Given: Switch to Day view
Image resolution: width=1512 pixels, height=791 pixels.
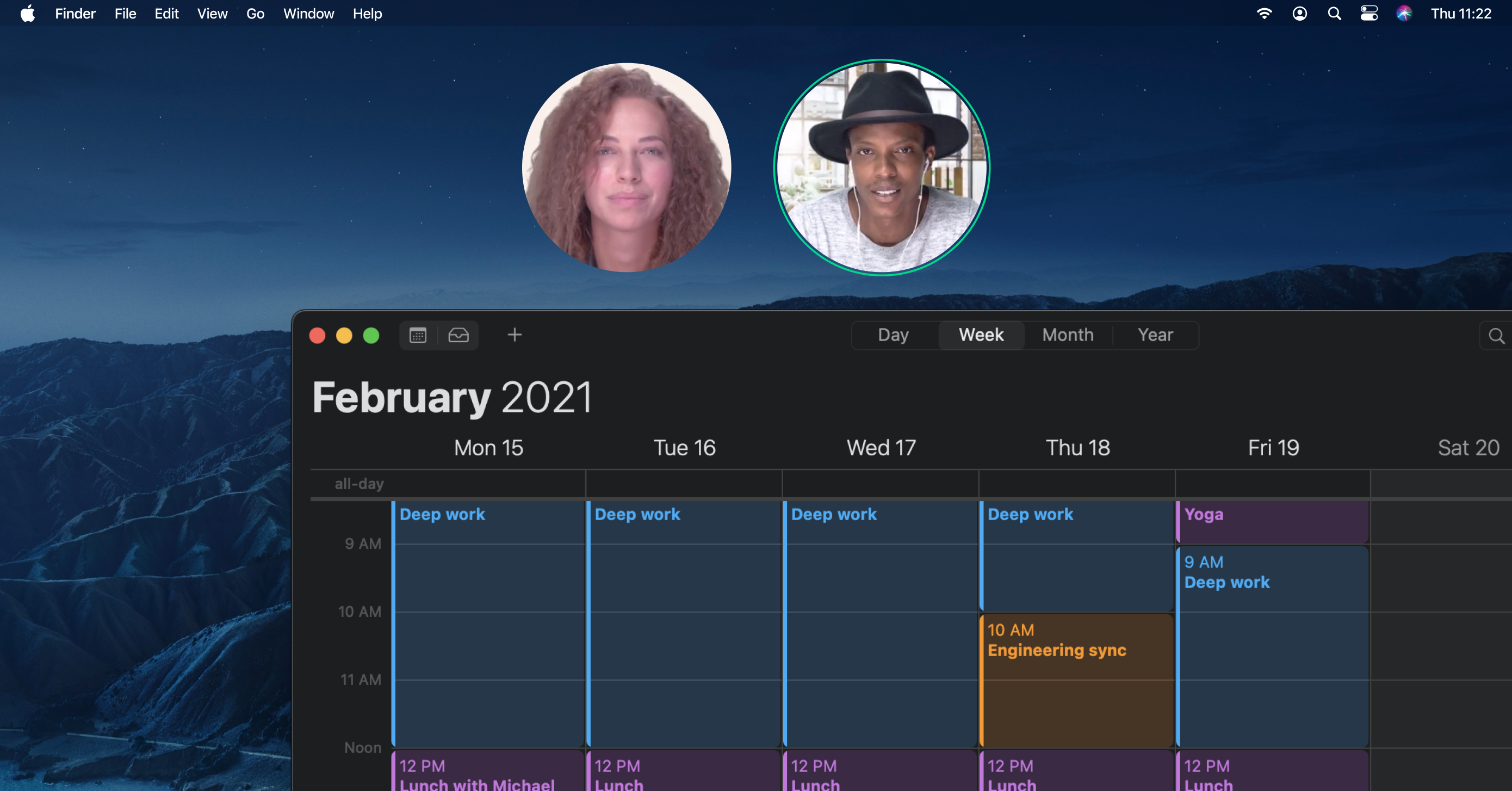Looking at the screenshot, I should click(894, 335).
